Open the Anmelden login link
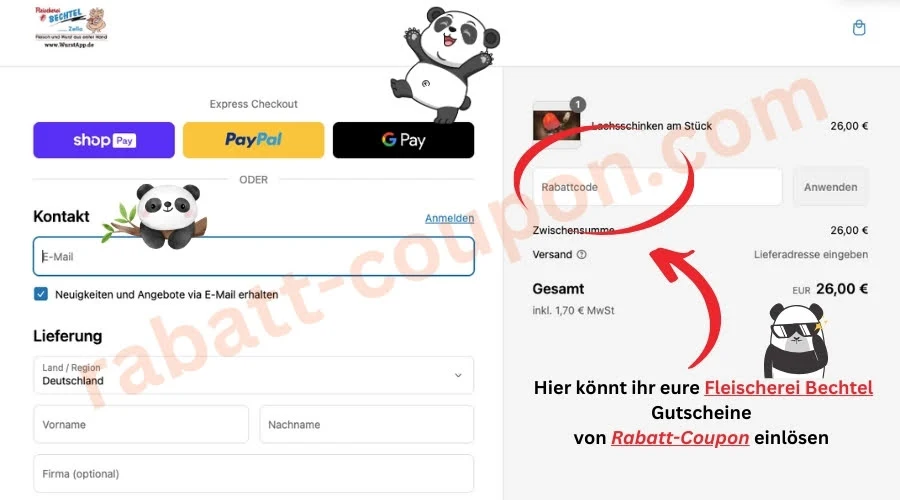This screenshot has height=500, width=900. point(449,218)
